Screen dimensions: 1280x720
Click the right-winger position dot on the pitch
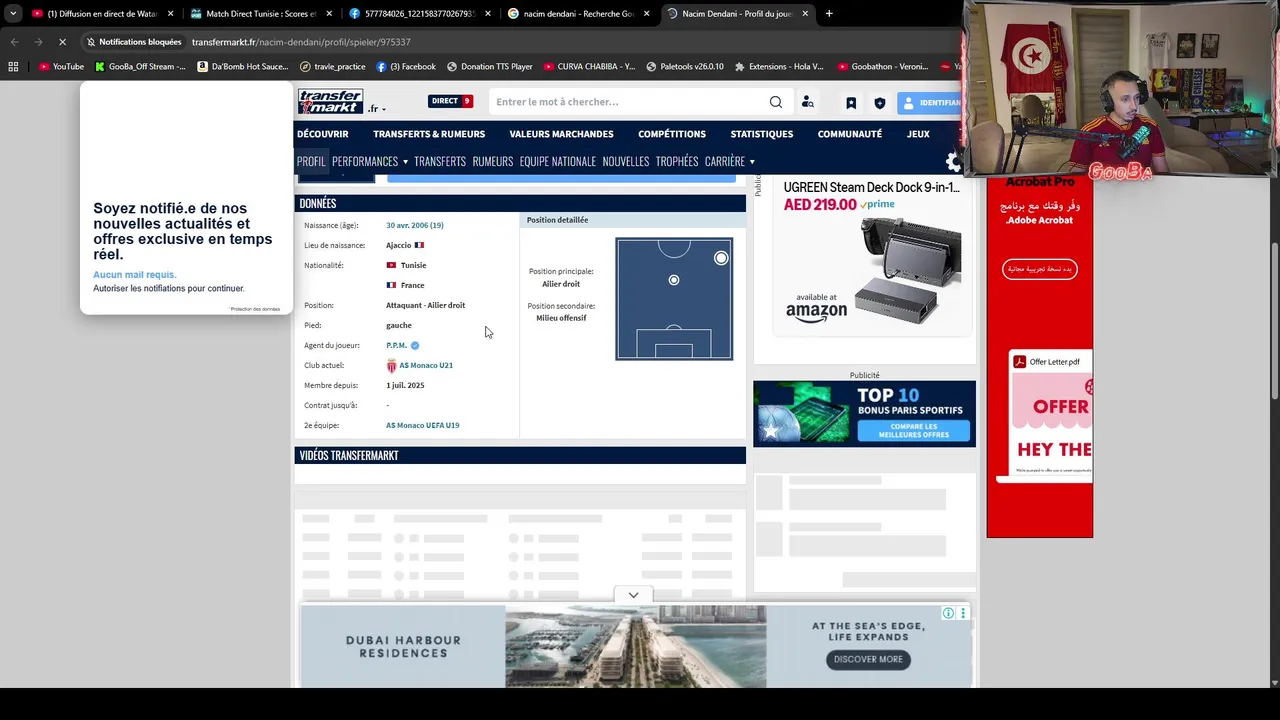tap(721, 258)
